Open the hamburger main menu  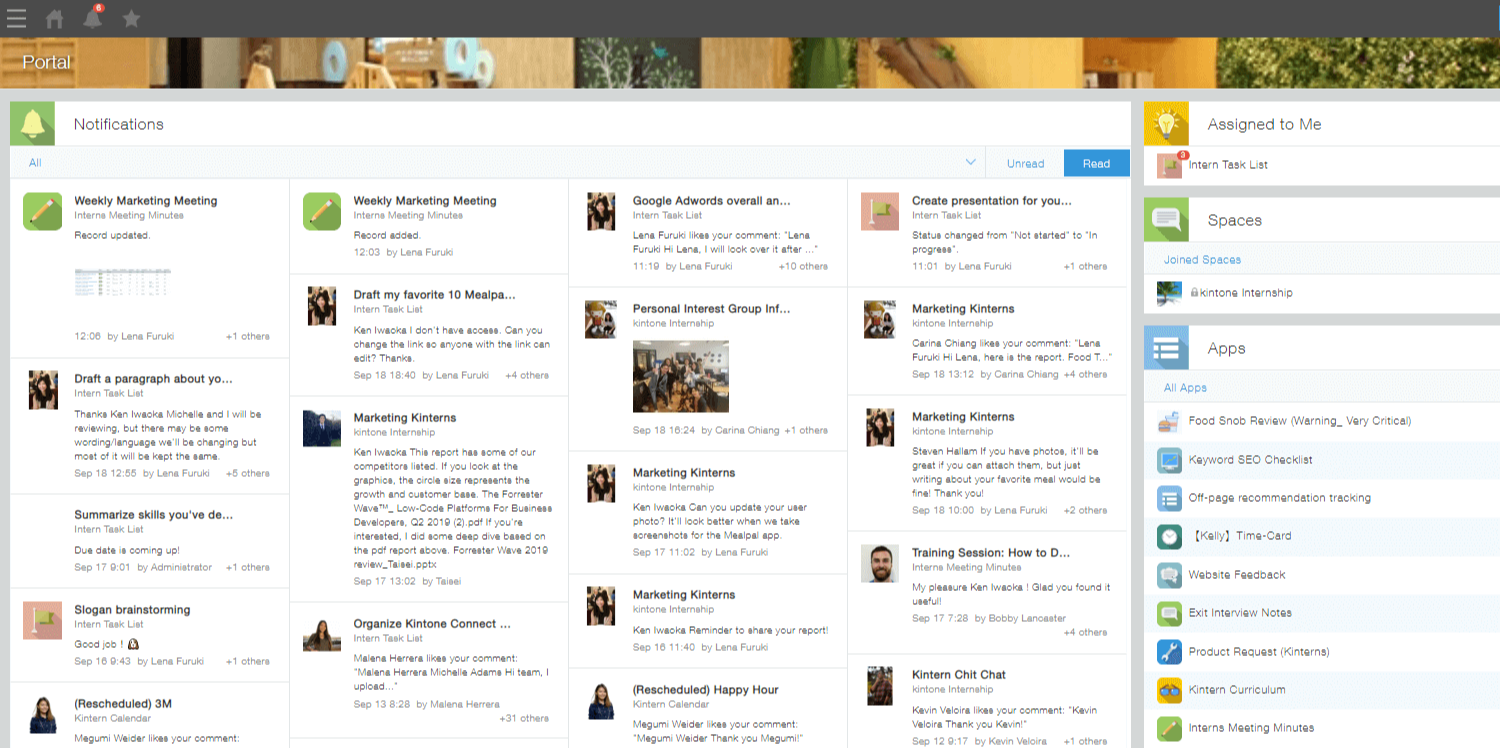click(16, 18)
